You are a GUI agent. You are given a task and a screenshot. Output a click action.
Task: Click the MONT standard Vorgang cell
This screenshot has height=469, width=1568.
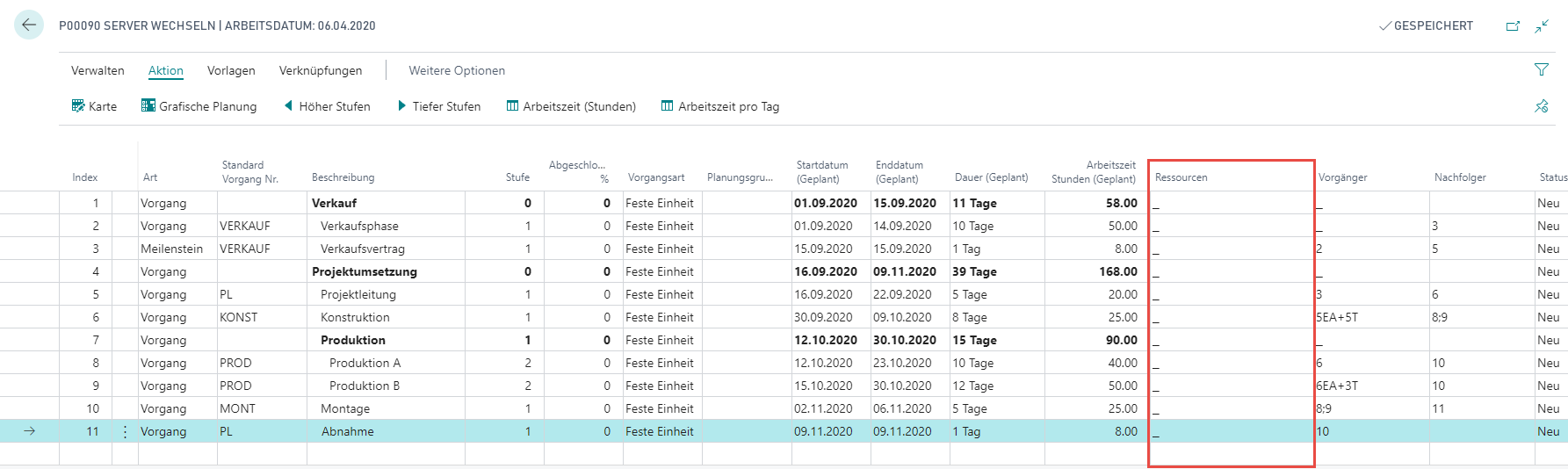(x=262, y=408)
